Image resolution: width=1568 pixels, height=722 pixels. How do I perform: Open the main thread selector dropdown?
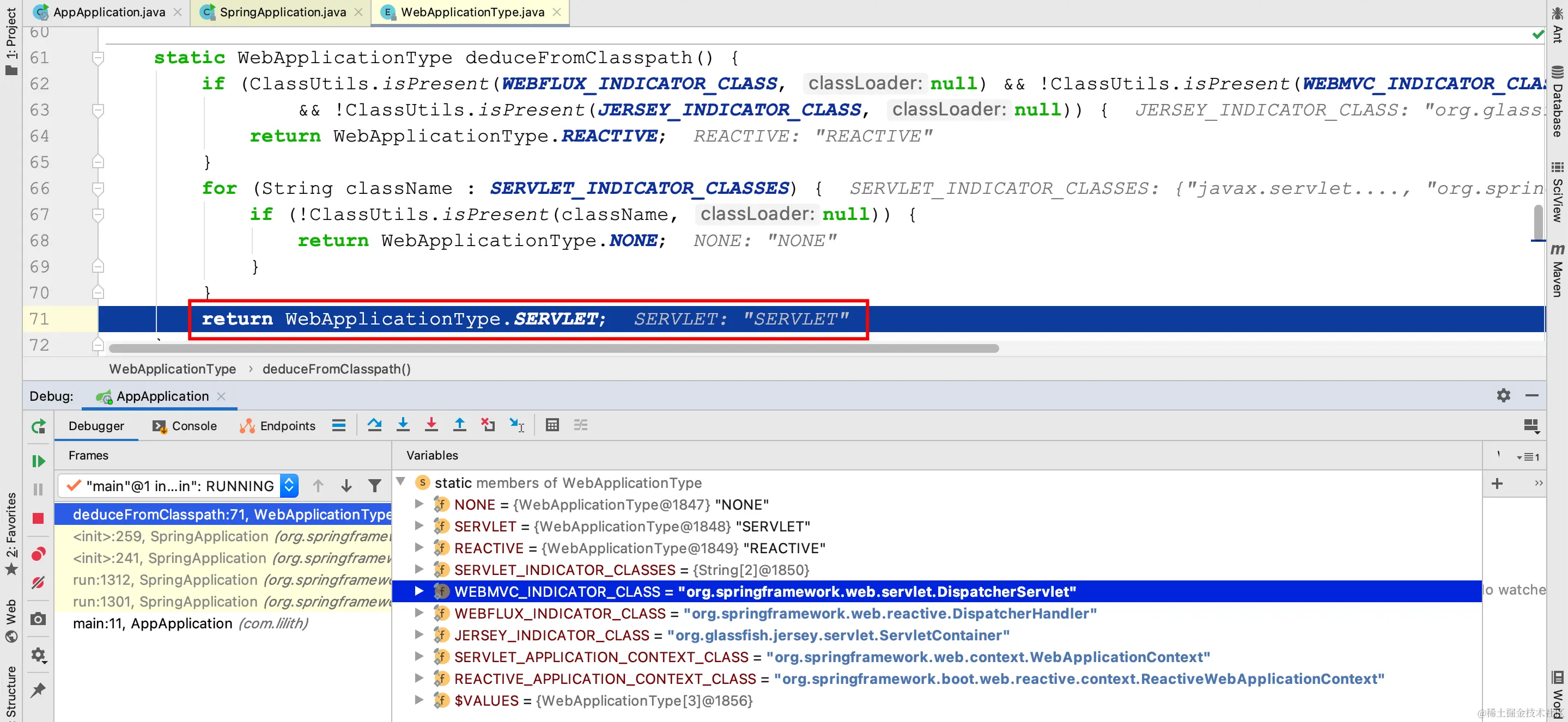tap(289, 485)
